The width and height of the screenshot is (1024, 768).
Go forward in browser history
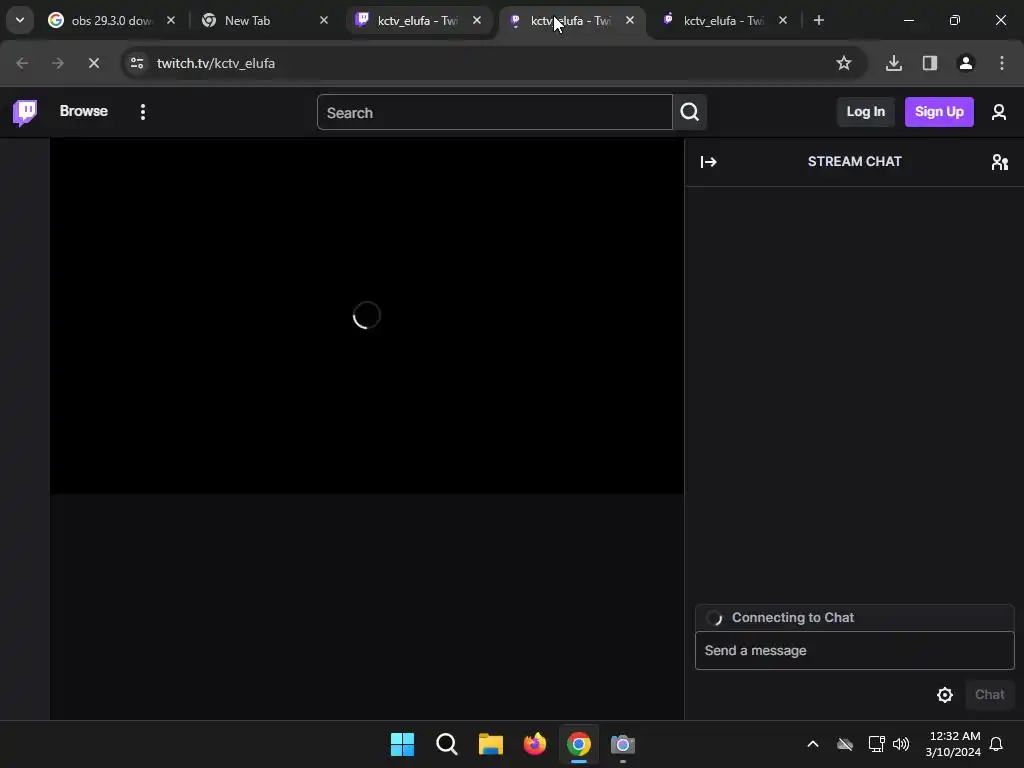point(57,63)
